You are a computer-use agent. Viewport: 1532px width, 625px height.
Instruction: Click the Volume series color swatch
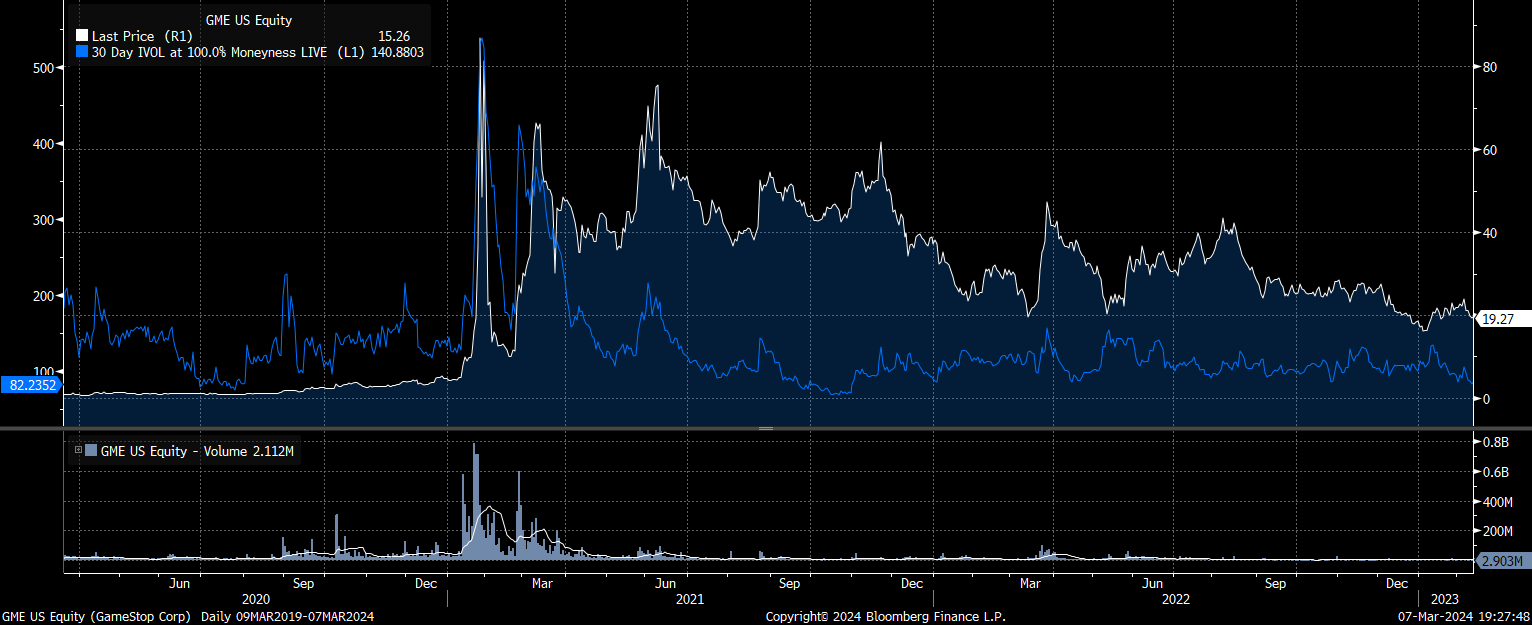tap(91, 451)
